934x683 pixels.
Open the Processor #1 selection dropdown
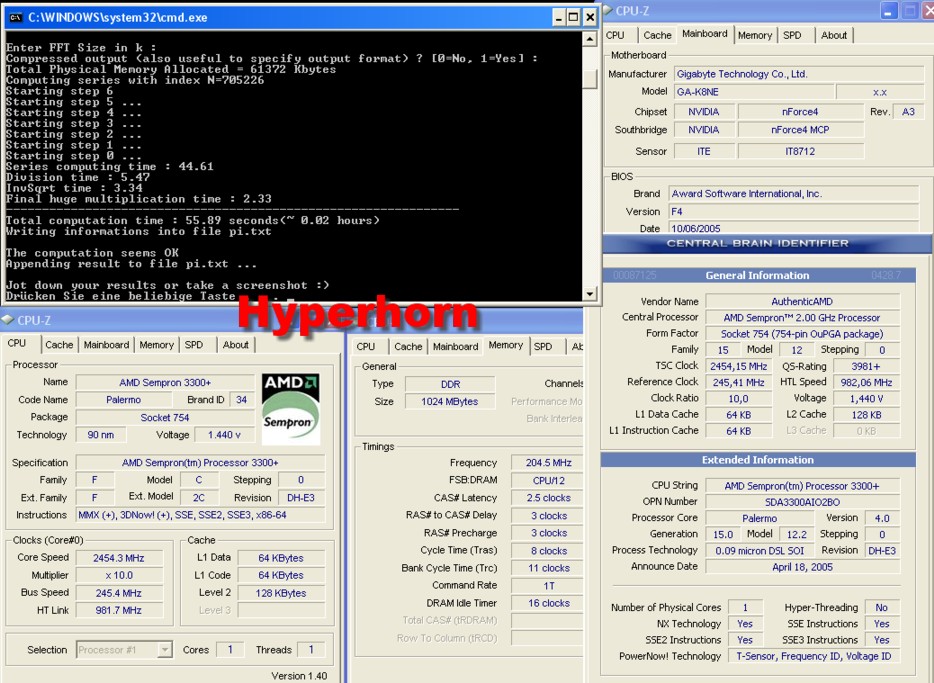pyautogui.click(x=165, y=650)
